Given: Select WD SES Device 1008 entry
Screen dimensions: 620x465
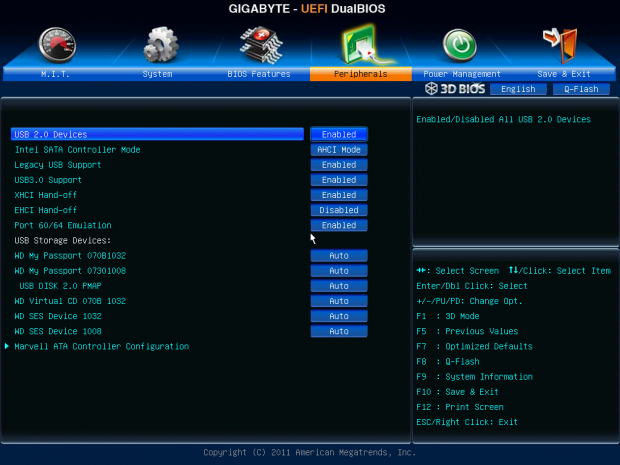Looking at the screenshot, I should pos(58,331).
